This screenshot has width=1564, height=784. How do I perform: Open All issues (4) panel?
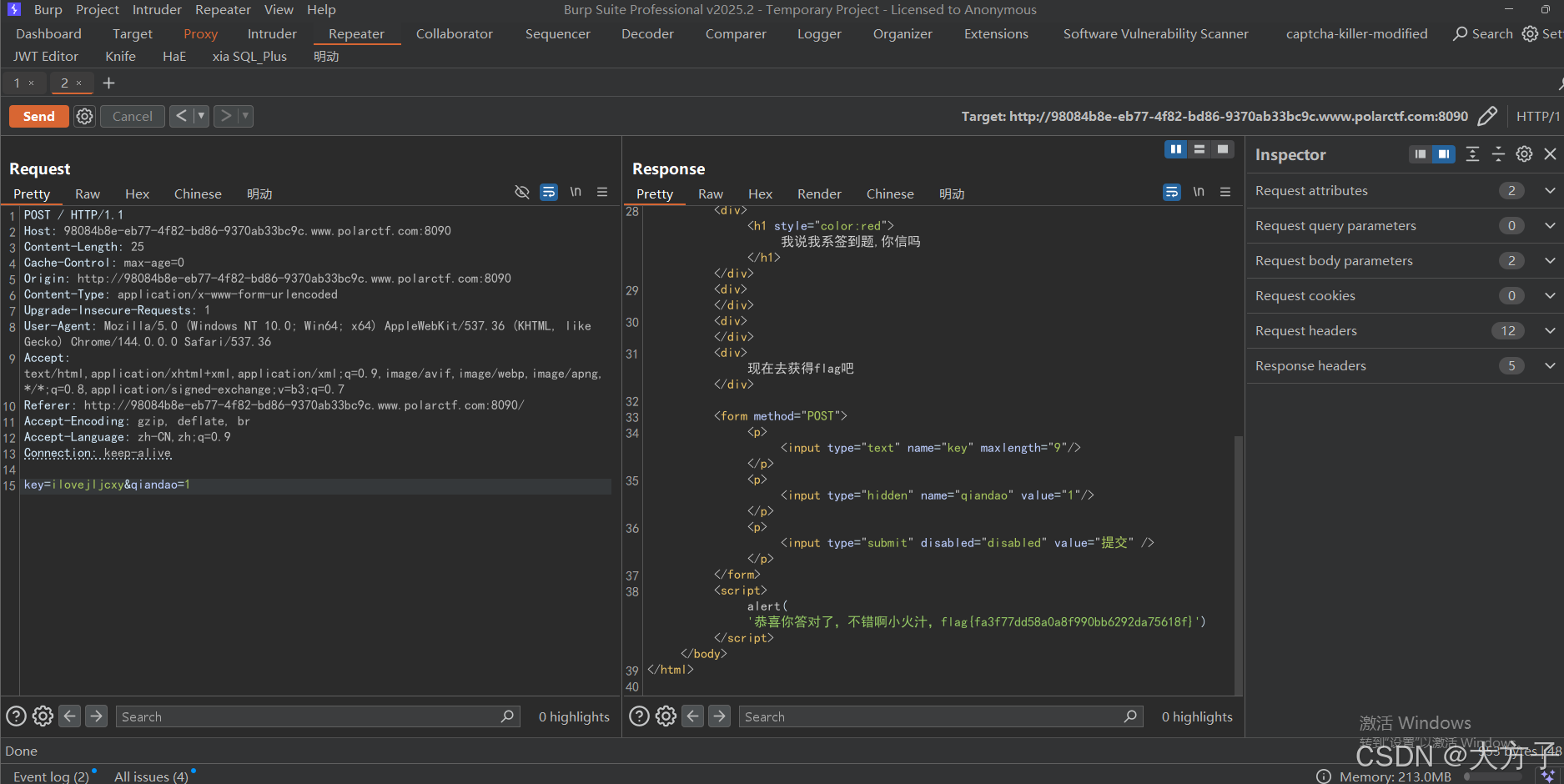click(x=151, y=776)
